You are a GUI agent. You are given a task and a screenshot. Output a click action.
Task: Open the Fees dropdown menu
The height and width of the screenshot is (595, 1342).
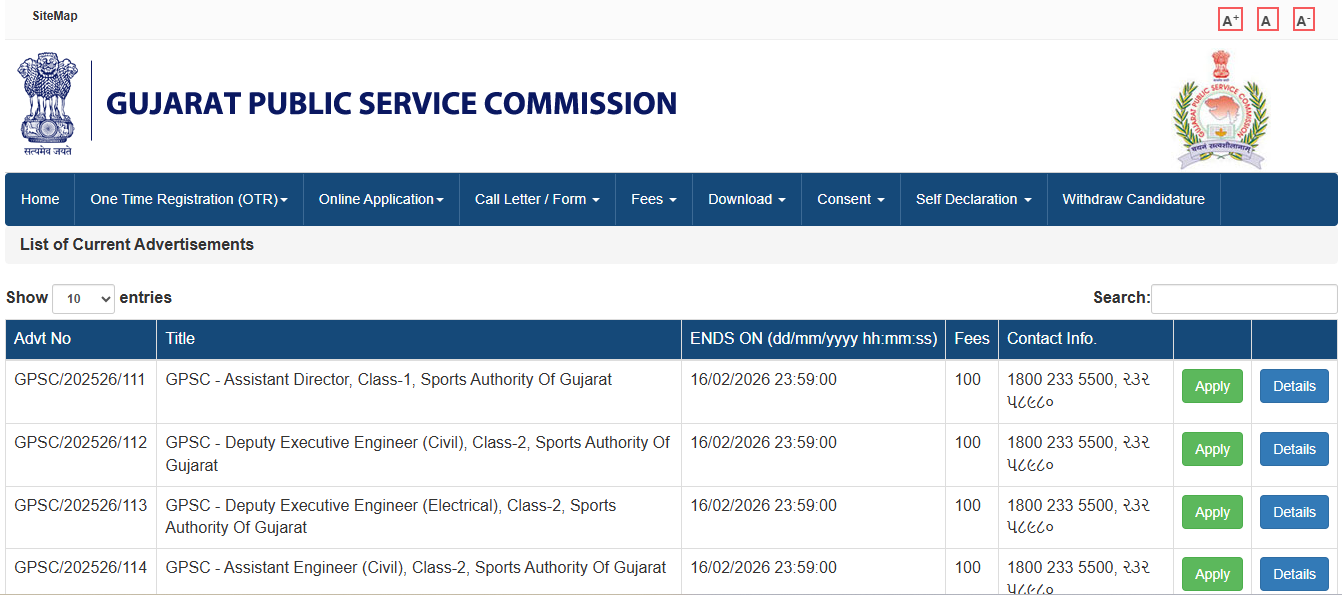coord(654,199)
